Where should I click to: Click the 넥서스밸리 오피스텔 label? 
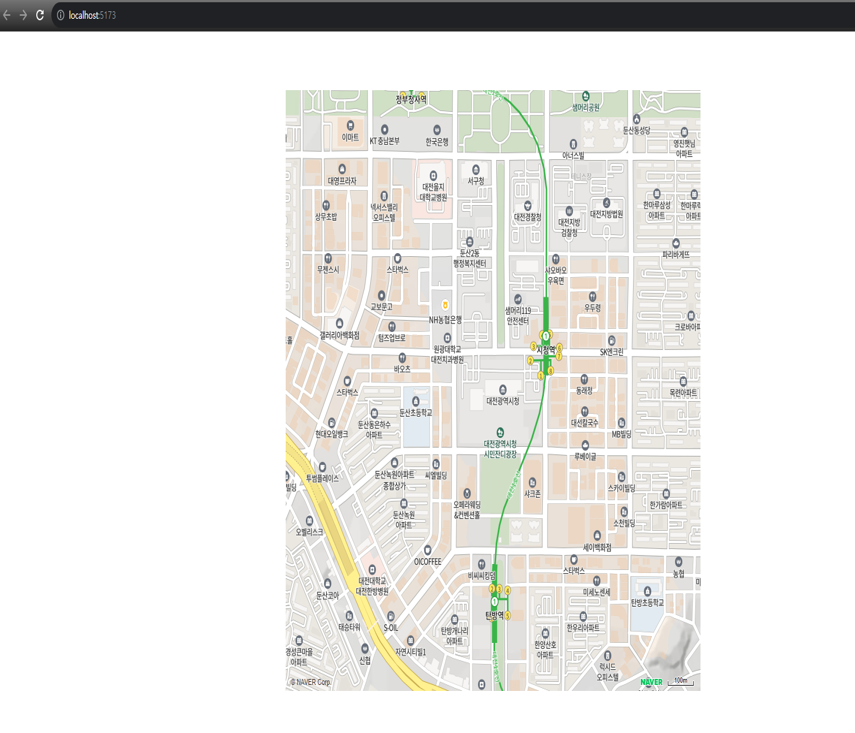pos(384,213)
